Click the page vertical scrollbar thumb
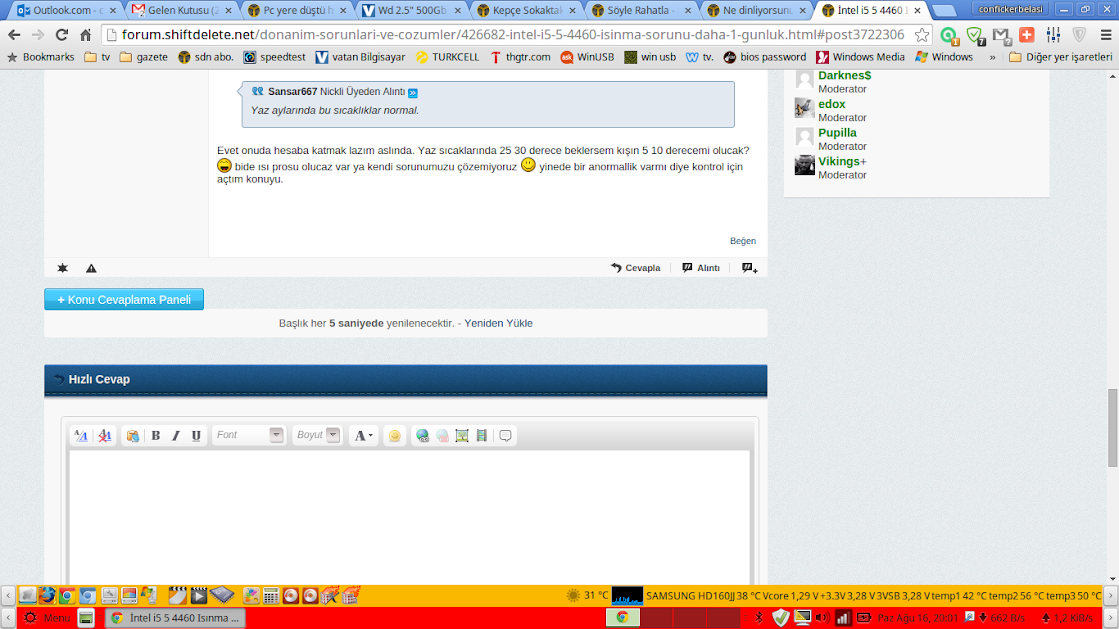The image size is (1119, 629). pyautogui.click(x=1112, y=428)
